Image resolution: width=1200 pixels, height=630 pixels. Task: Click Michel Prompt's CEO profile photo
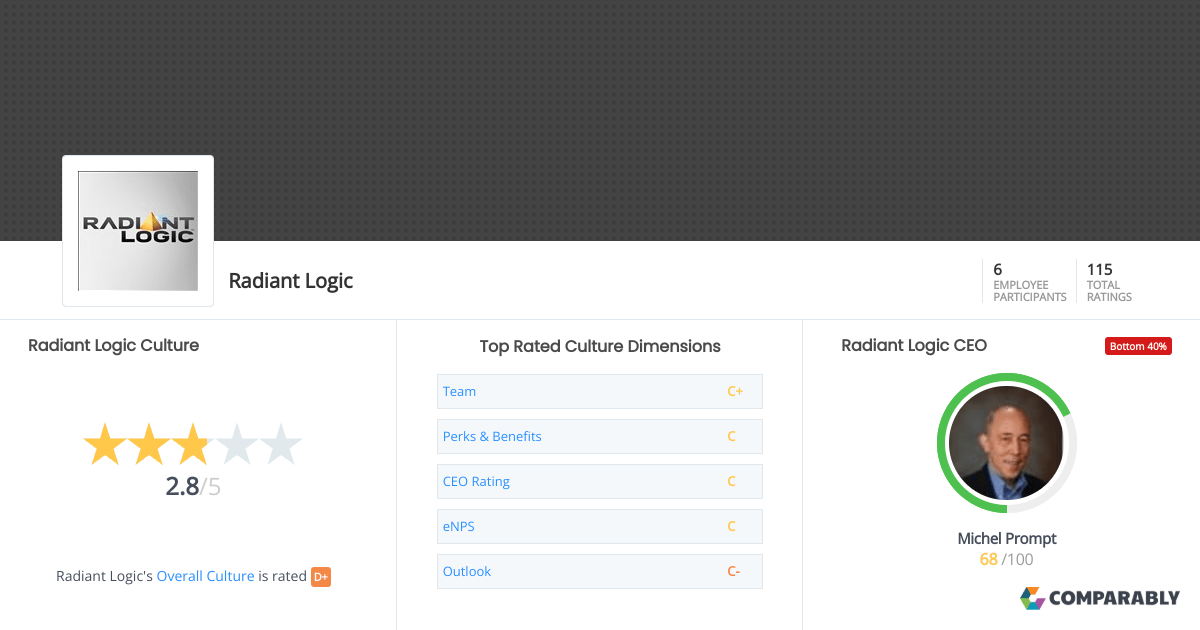tap(1006, 443)
